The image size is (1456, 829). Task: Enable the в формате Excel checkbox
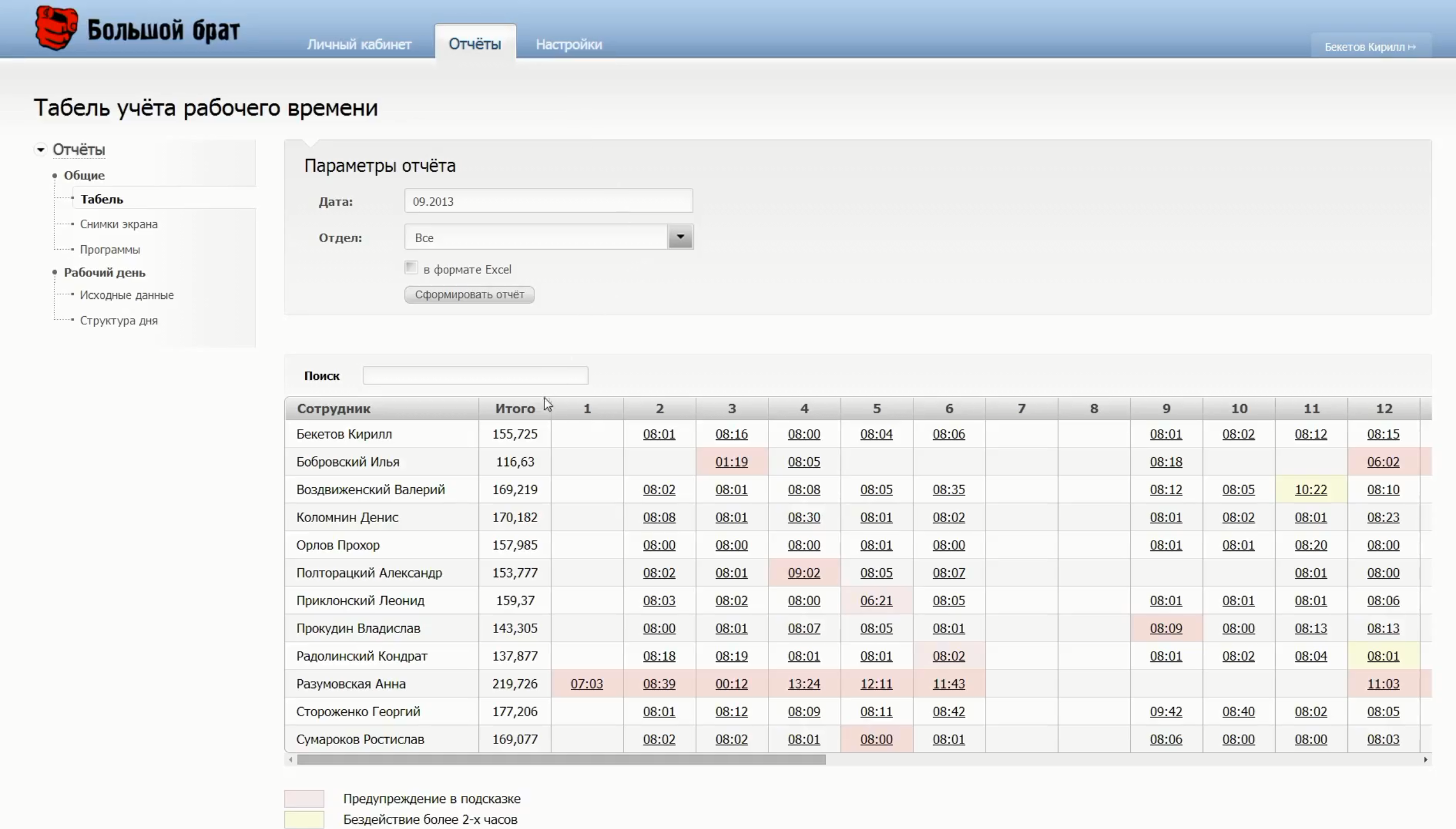pyautogui.click(x=411, y=268)
